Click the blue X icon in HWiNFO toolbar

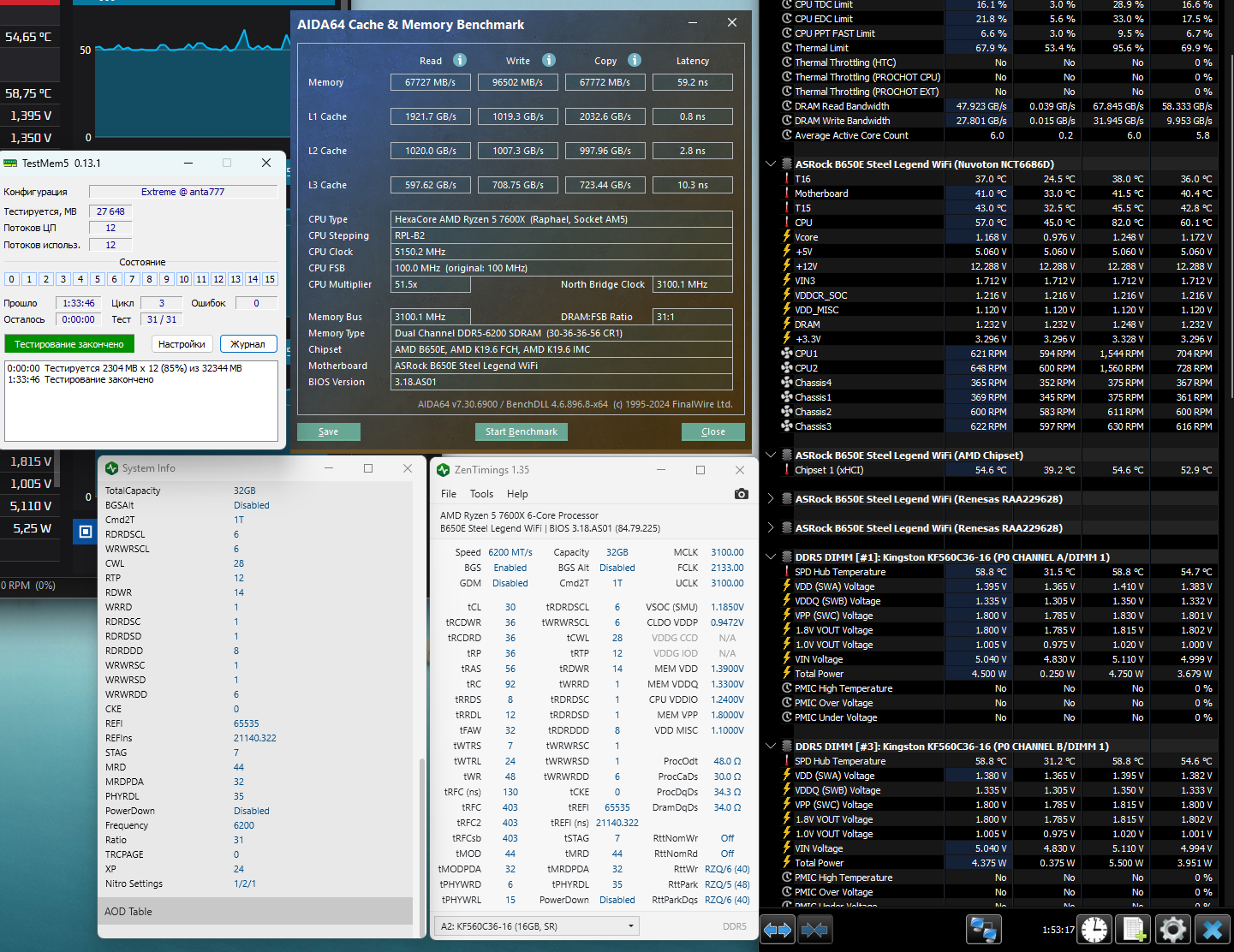(1212, 930)
